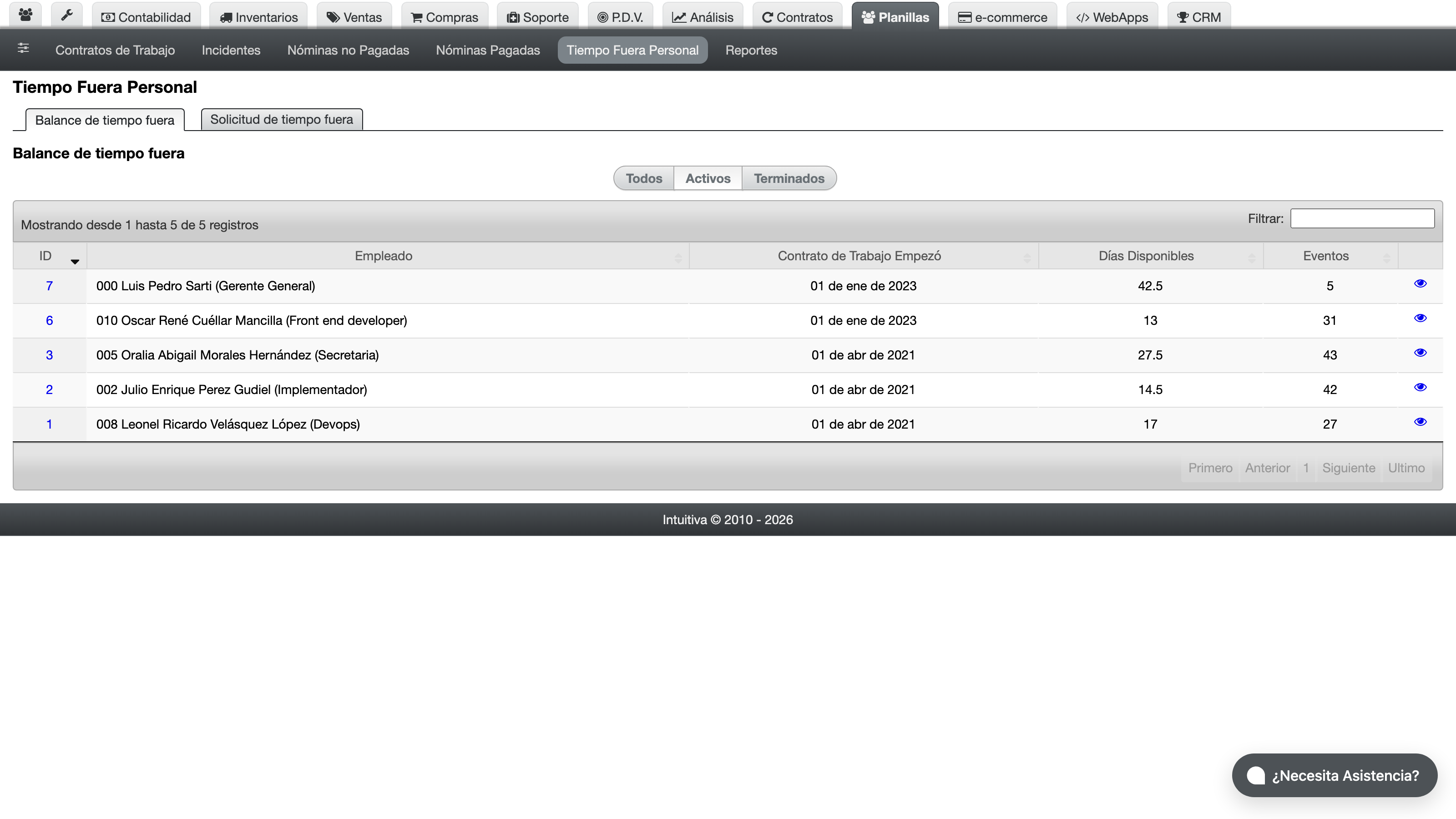The width and height of the screenshot is (1456, 819).
Task: Switch to Solicitud de tiempo fuera tab
Action: (282, 119)
